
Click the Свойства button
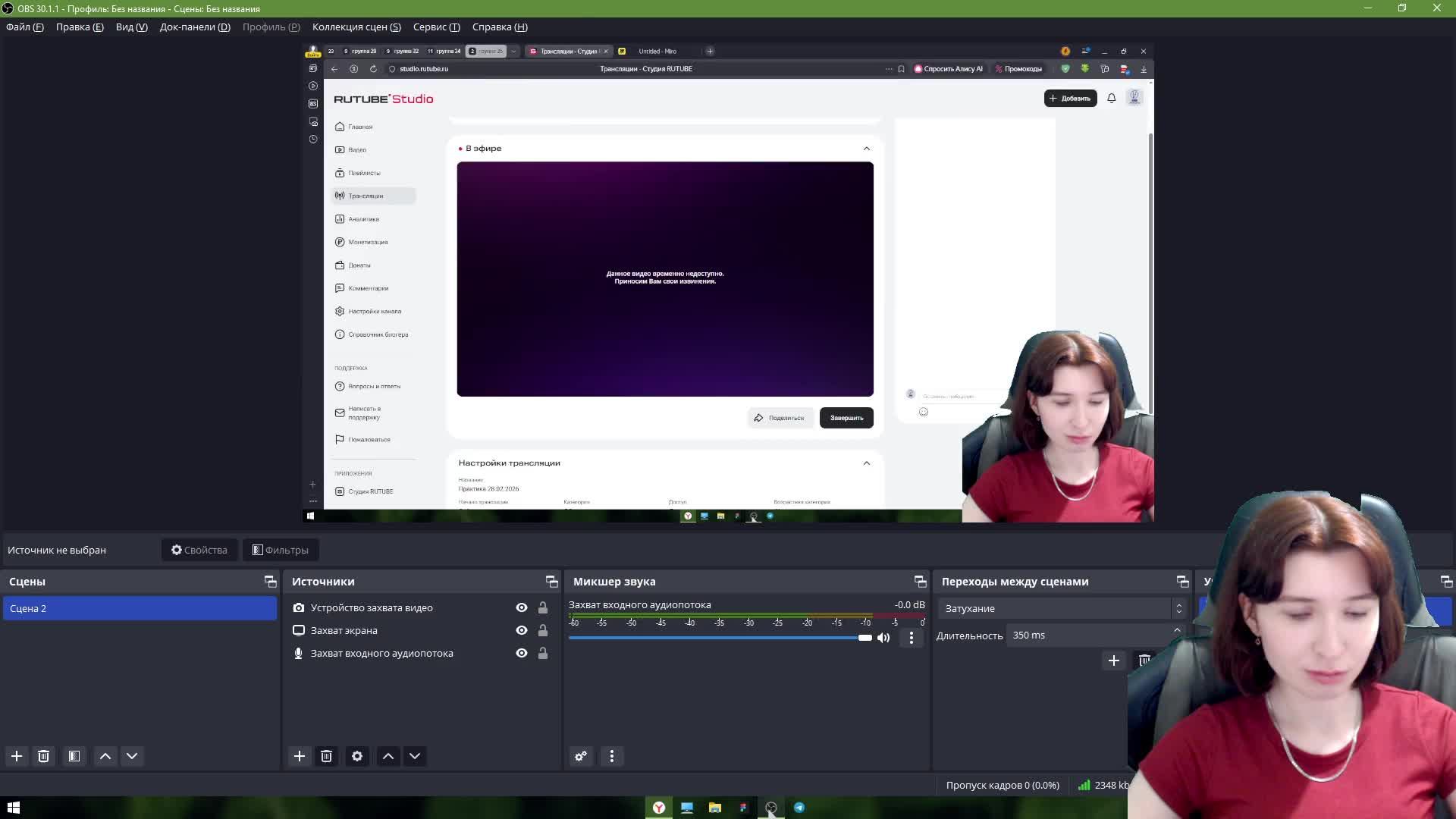pyautogui.click(x=199, y=550)
